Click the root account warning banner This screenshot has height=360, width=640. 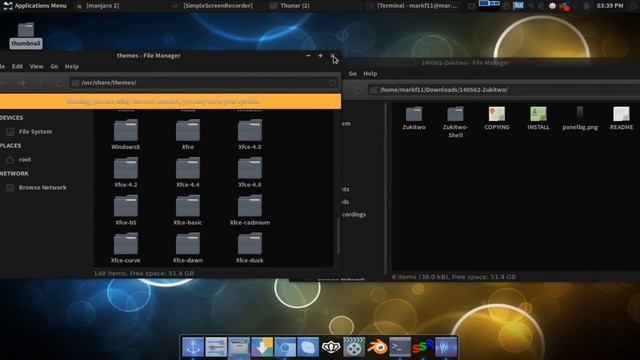tap(170, 101)
